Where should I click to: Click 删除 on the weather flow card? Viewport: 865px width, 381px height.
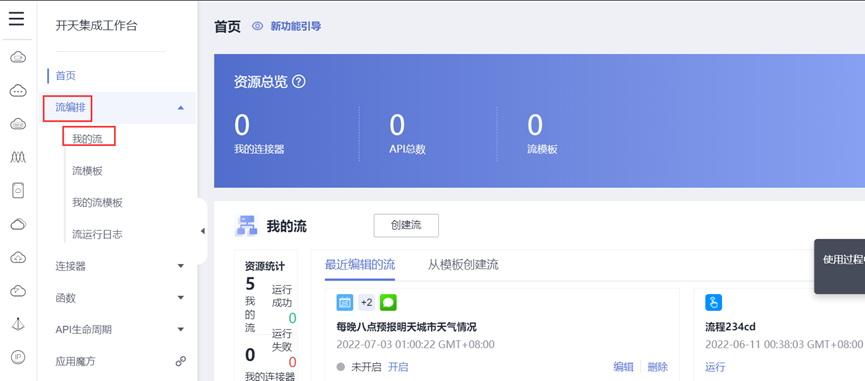pos(658,367)
